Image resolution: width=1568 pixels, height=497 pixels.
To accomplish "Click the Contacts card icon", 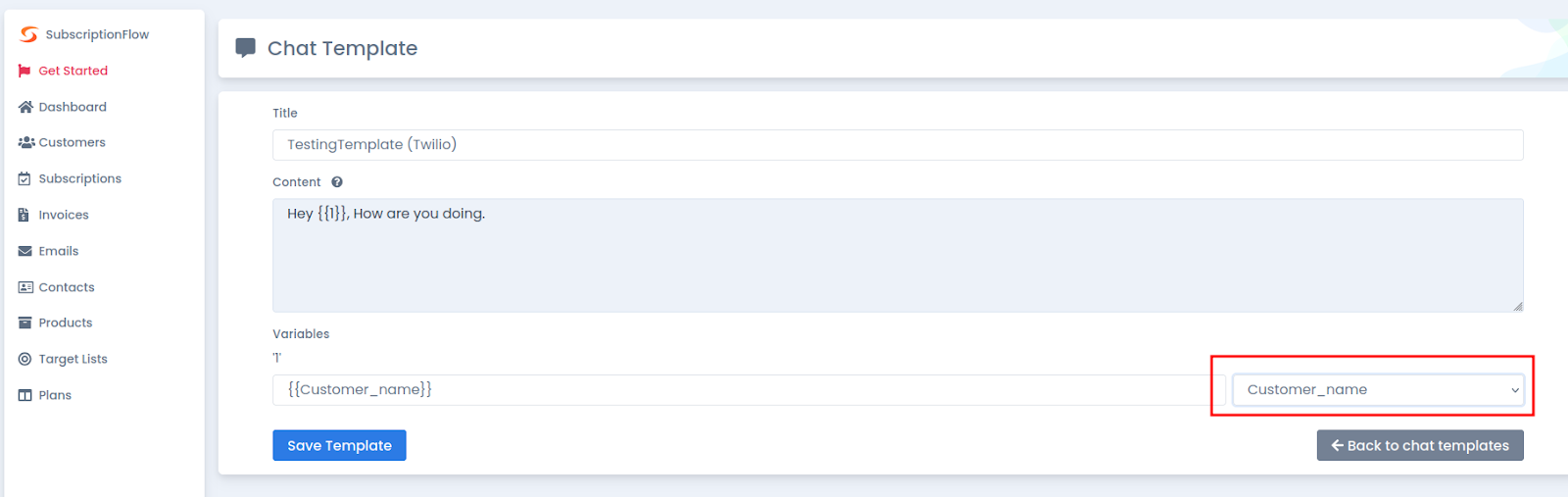I will point(25,287).
